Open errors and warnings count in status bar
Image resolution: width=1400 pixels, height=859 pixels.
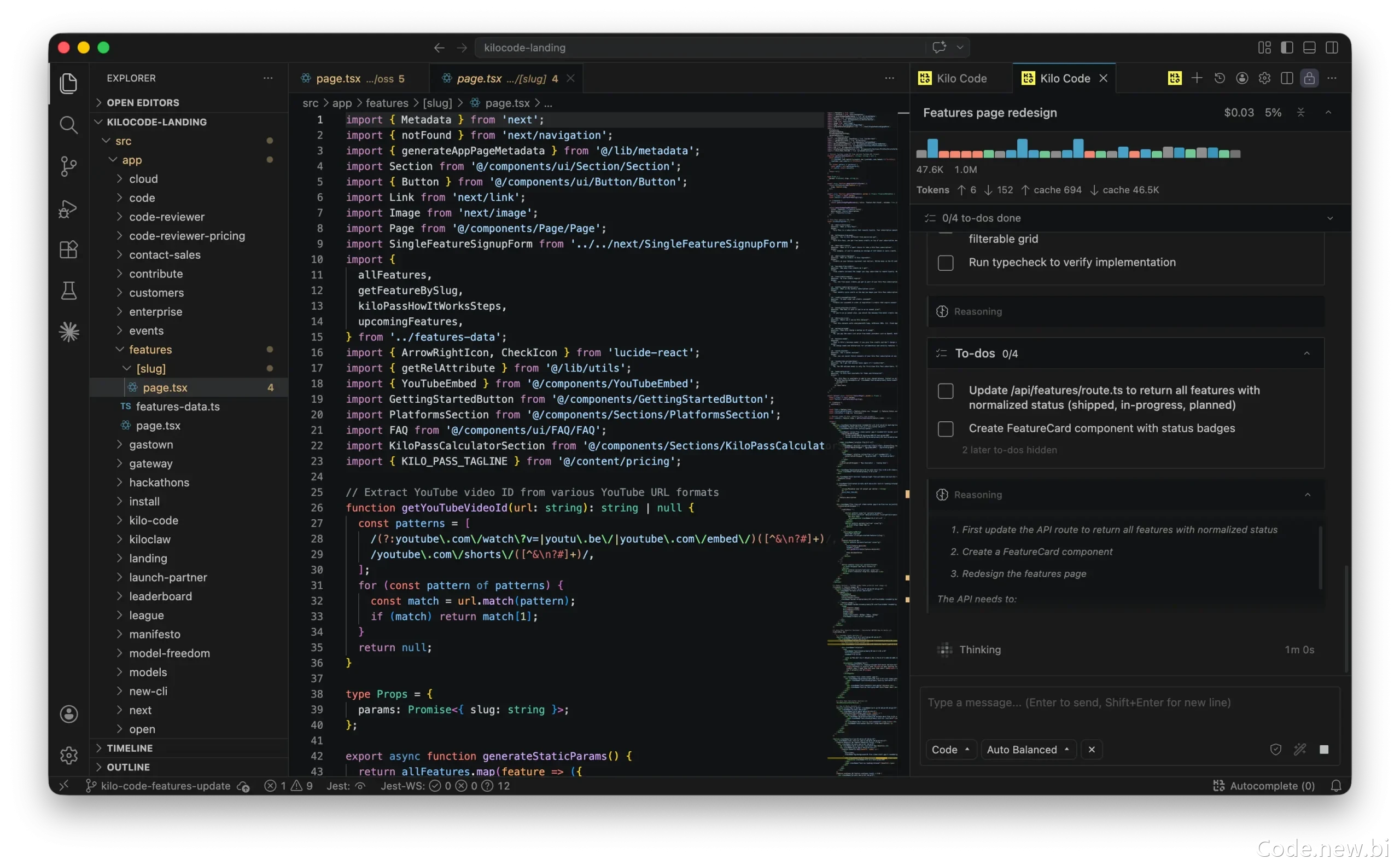click(x=288, y=786)
